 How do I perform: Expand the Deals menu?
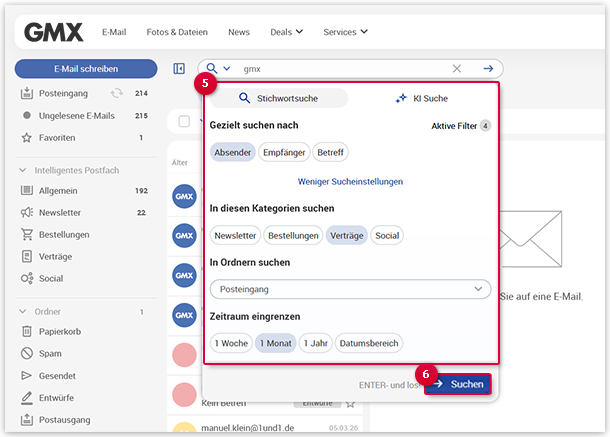click(287, 32)
